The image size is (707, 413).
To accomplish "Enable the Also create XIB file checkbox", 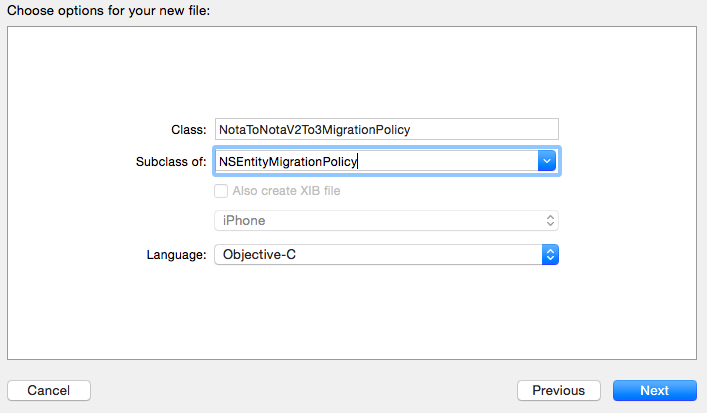I will tap(221, 191).
